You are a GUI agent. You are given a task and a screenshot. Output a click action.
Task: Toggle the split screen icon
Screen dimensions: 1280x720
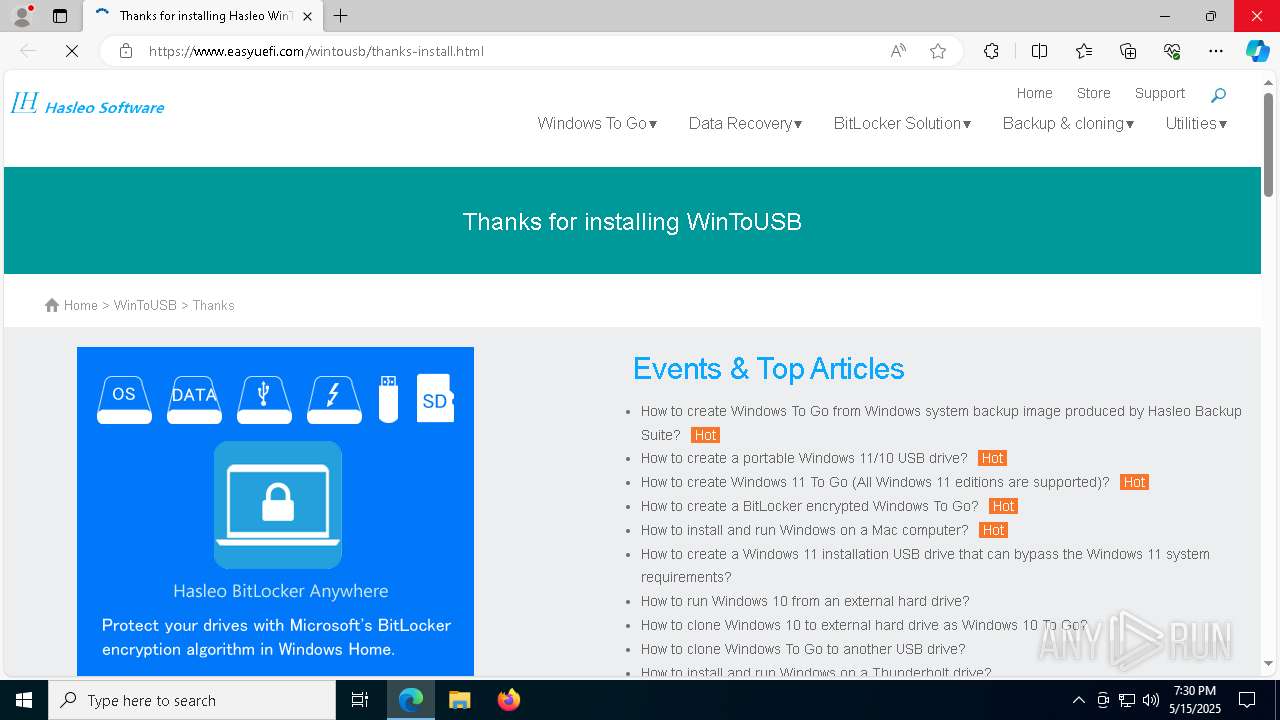[x=1039, y=51]
